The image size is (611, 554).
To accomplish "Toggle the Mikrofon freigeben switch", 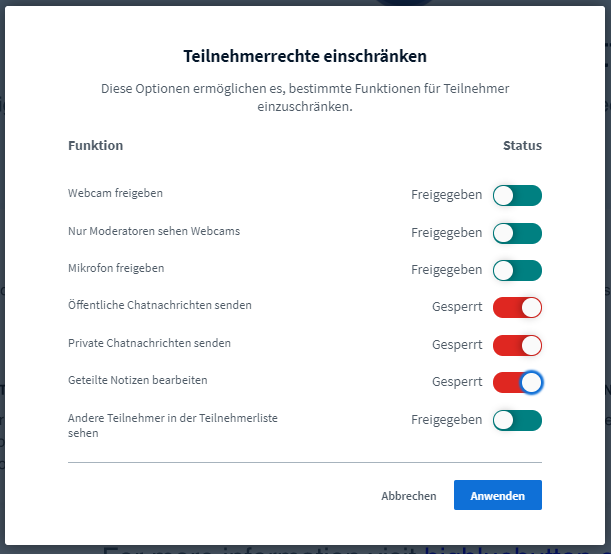I will 517,270.
